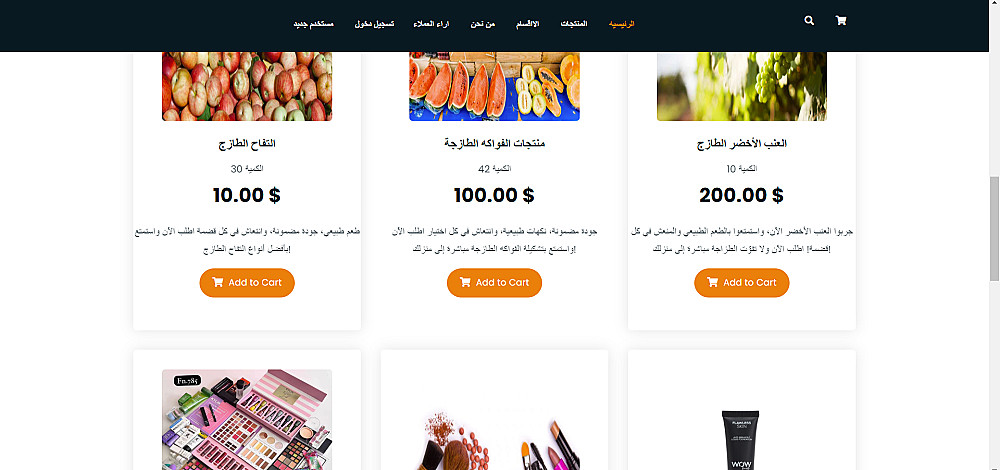Screen dimensions: 1000x470
Task: Open the shopping cart icon in header
Action: tap(841, 20)
